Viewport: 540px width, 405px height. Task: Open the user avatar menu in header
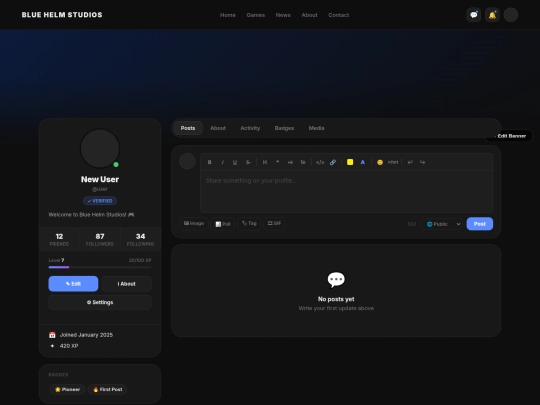[511, 15]
